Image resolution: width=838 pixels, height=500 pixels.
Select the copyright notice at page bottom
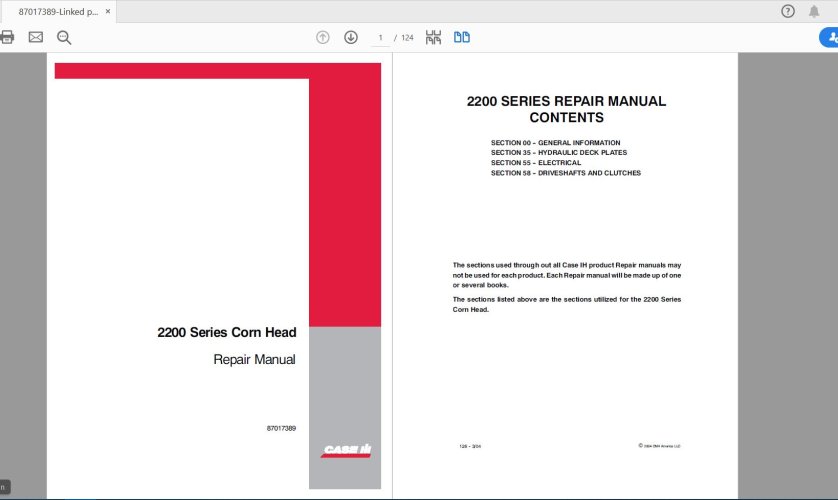click(x=659, y=446)
